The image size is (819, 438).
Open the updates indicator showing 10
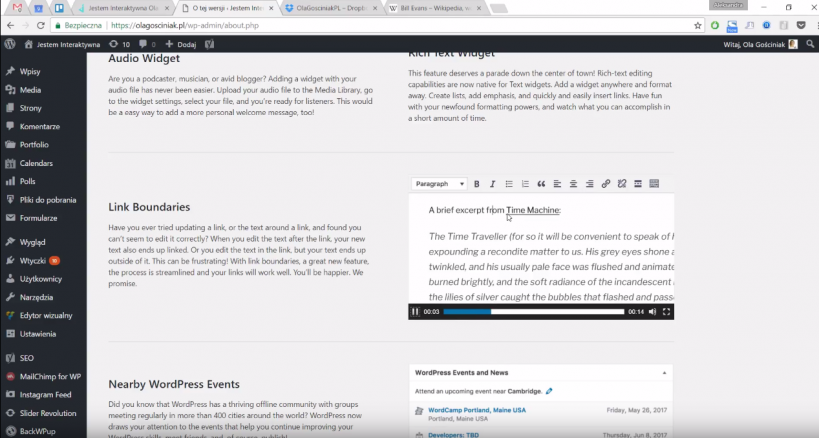119,44
